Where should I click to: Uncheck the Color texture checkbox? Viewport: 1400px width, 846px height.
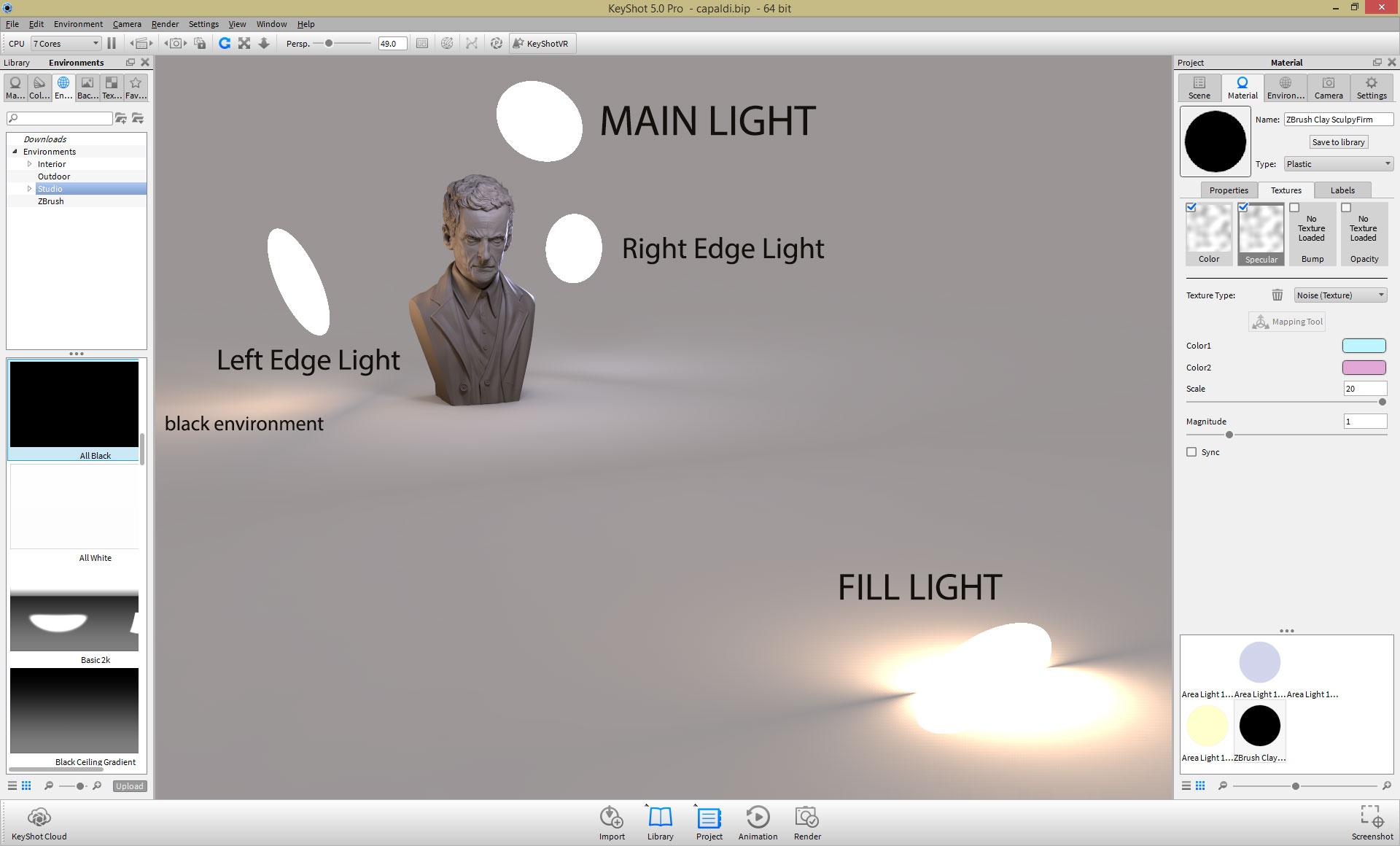click(x=1191, y=208)
